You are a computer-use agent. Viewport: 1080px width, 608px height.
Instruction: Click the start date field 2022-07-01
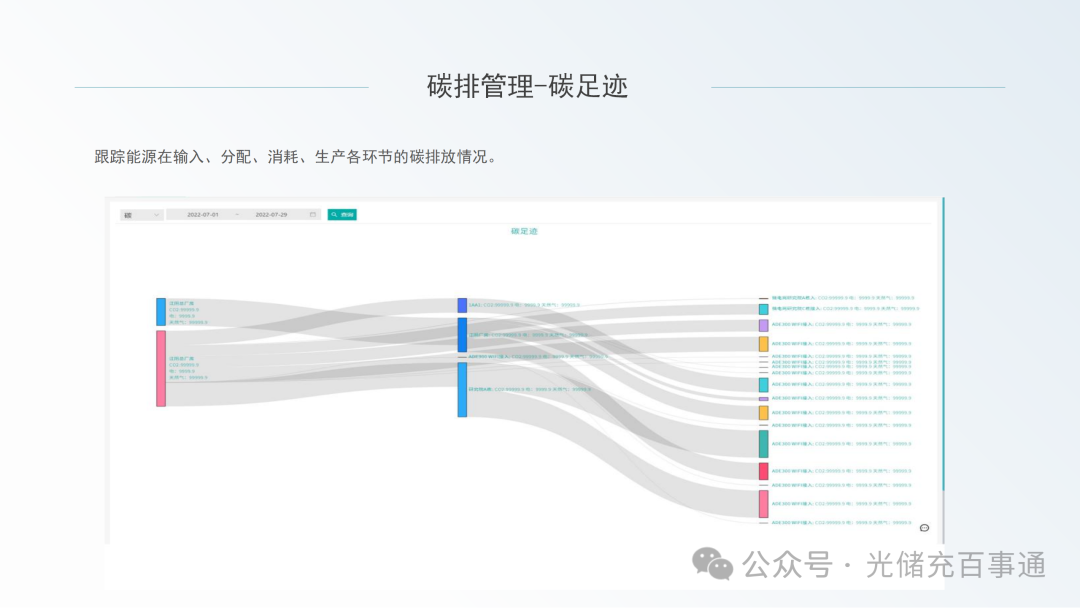[x=202, y=215]
